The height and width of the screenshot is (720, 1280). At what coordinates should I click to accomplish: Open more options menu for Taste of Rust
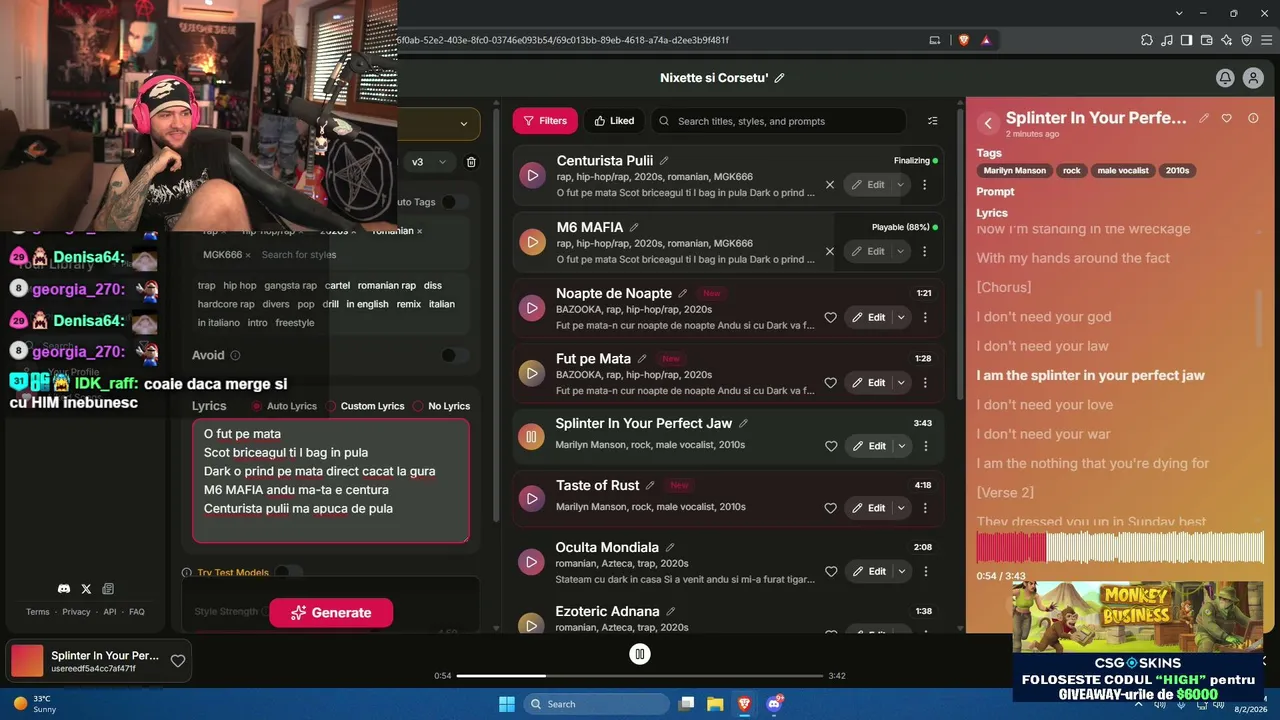925,508
